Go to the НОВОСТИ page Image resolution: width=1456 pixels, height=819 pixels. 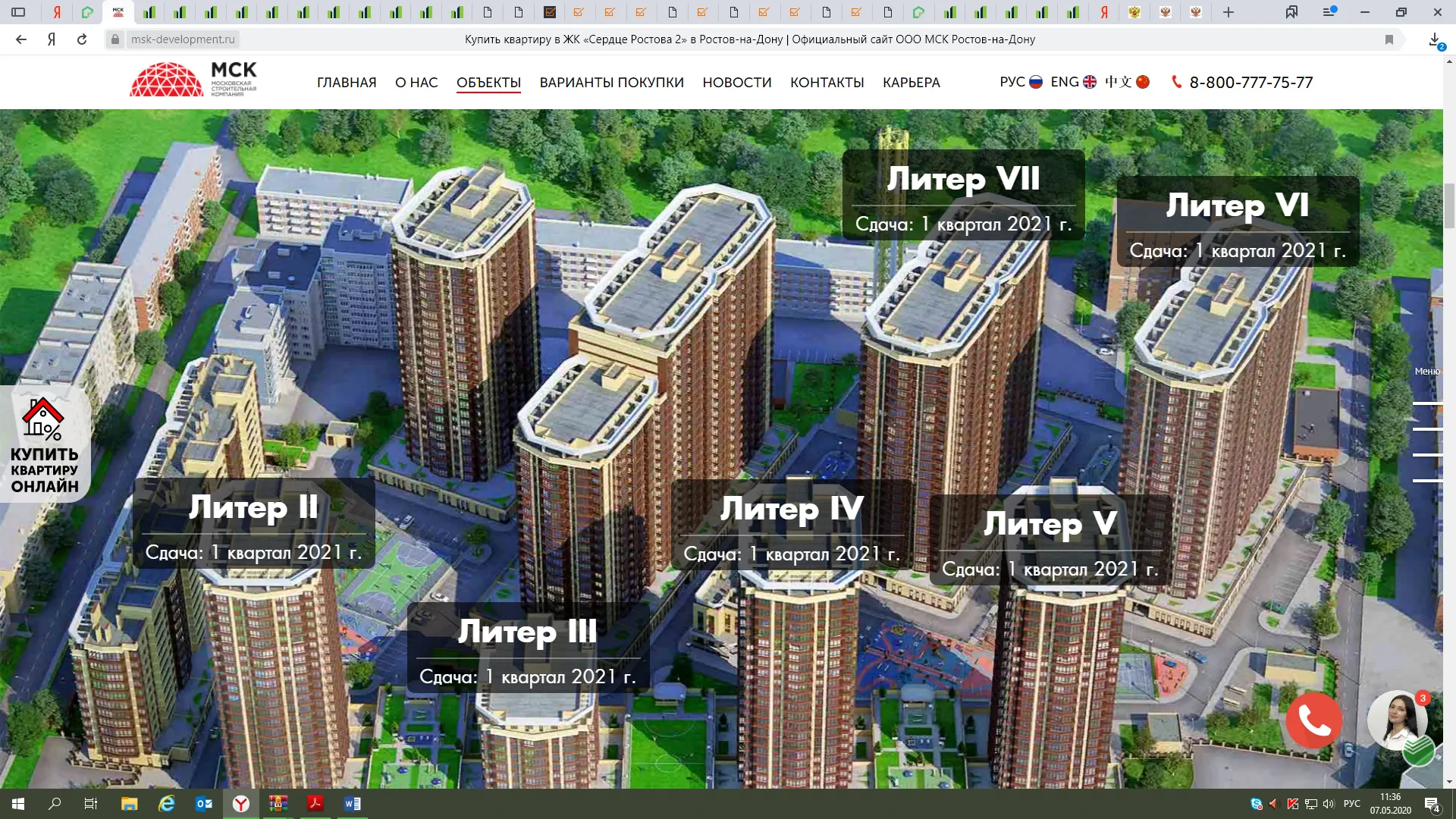pos(736,83)
